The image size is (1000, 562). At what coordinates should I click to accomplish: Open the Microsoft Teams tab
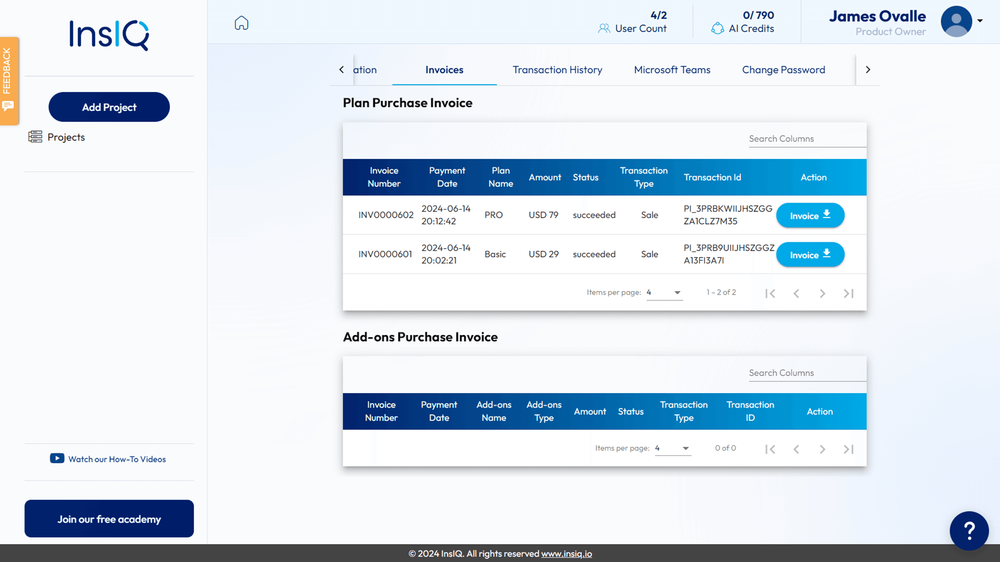point(672,70)
